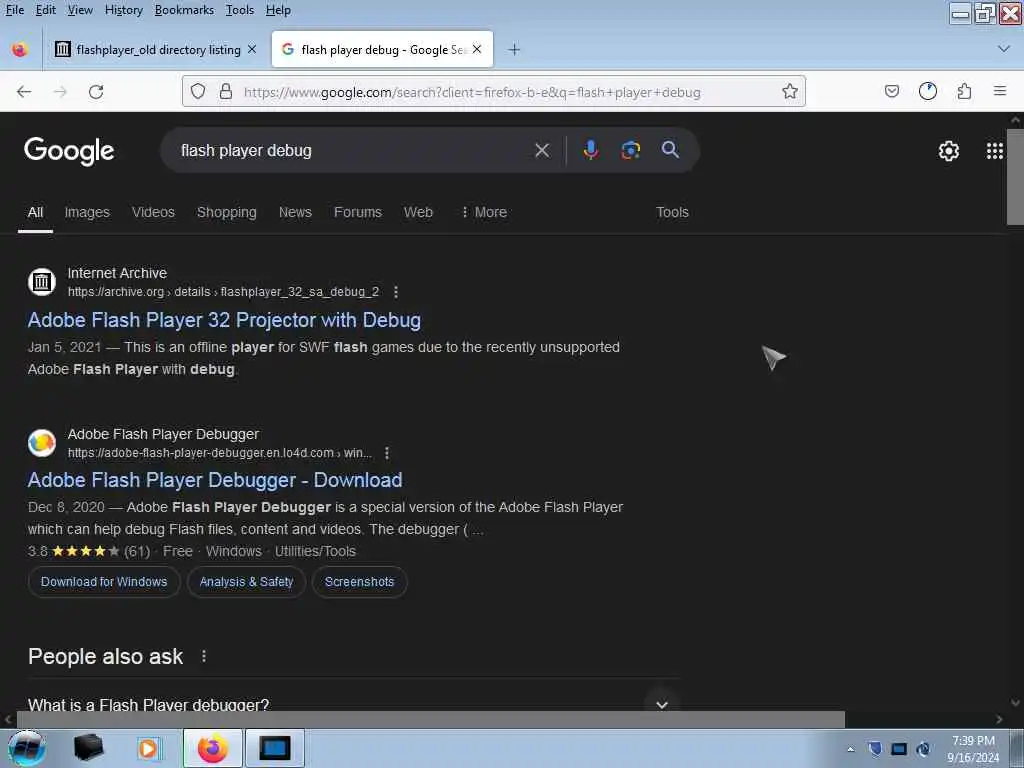Viewport: 1024px width, 768px height.
Task: Open the monitor window taskbar button
Action: tap(274, 748)
